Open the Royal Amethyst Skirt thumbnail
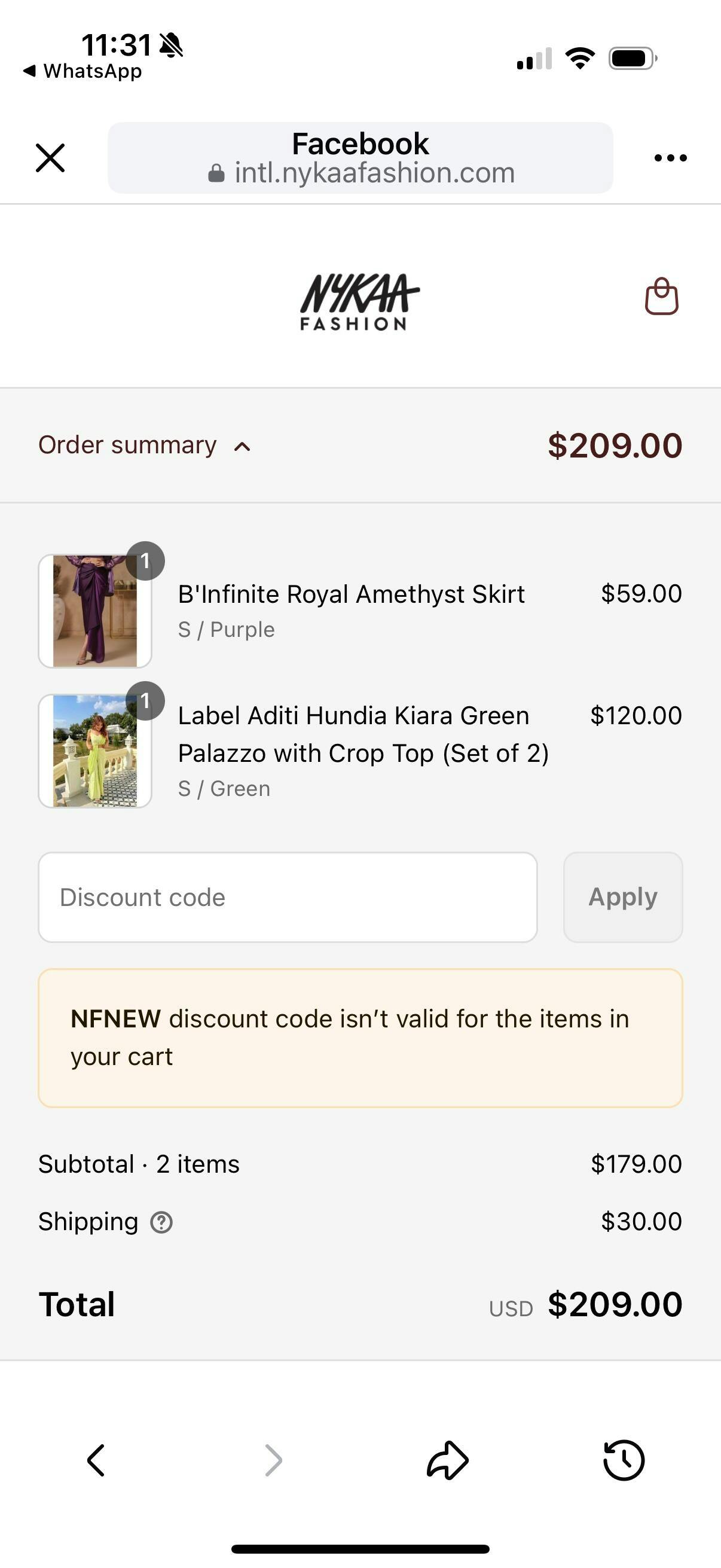 95,611
